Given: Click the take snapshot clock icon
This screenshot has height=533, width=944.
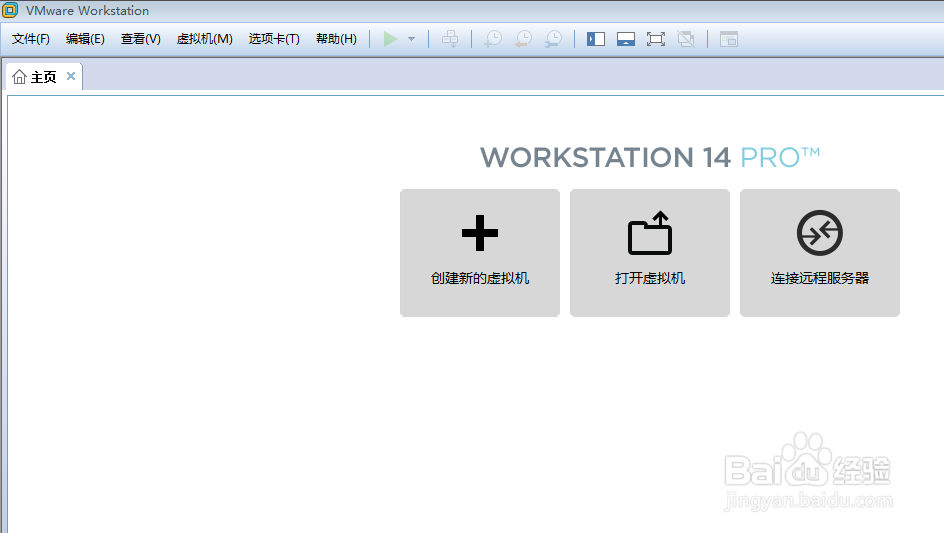Looking at the screenshot, I should point(493,39).
